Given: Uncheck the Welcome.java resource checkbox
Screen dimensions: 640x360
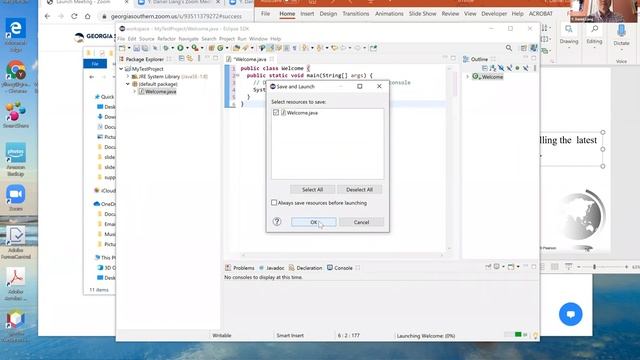Looking at the screenshot, I should (276, 113).
